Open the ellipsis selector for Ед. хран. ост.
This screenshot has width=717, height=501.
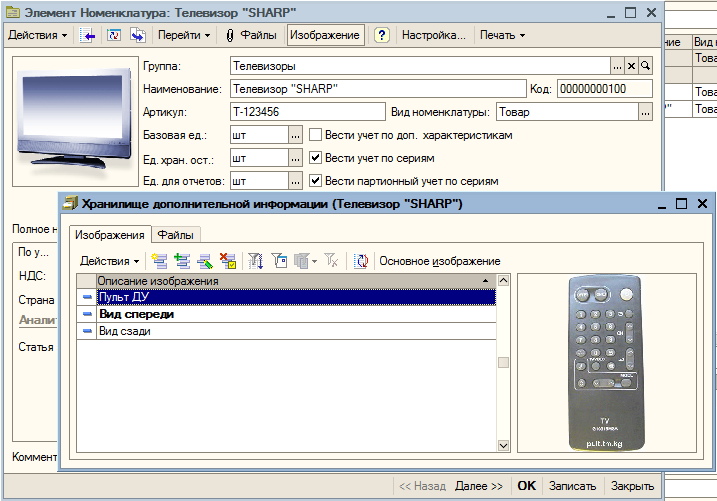tap(295, 159)
